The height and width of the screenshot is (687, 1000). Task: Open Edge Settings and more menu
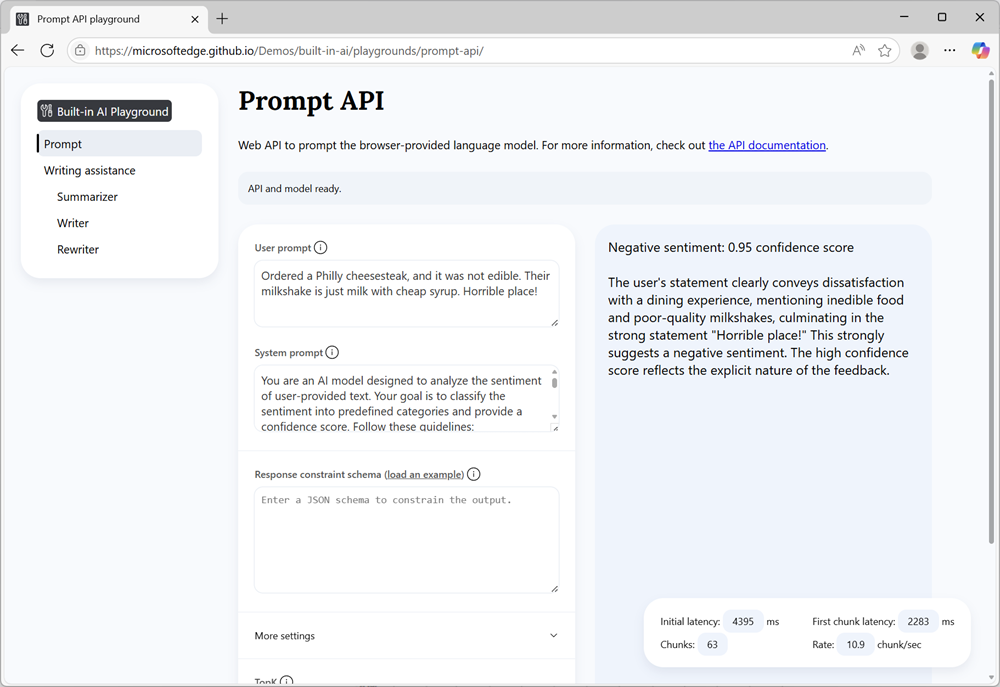click(950, 50)
